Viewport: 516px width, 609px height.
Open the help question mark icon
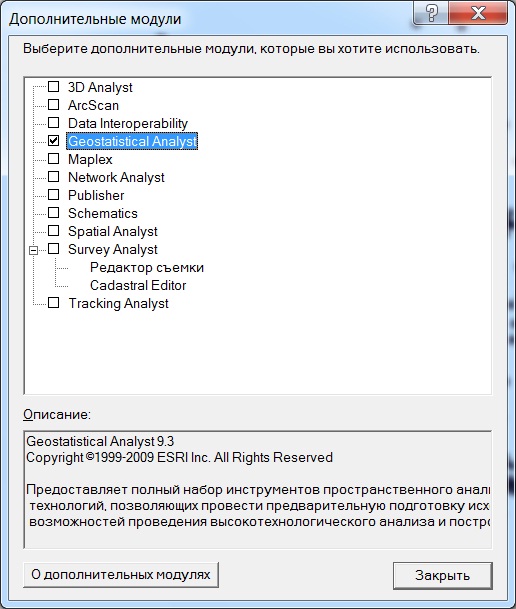(431, 13)
